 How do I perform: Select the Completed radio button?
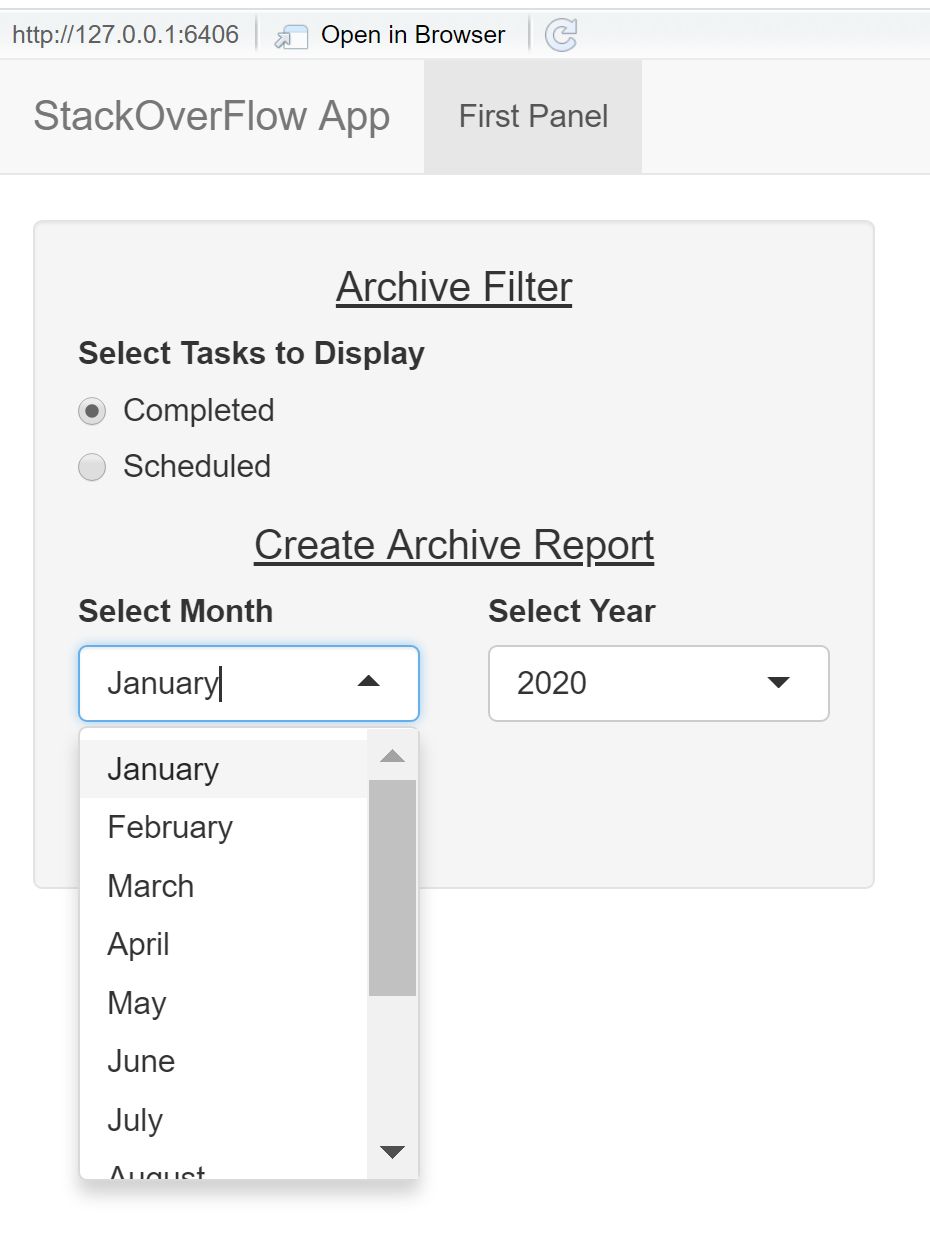coord(92,411)
